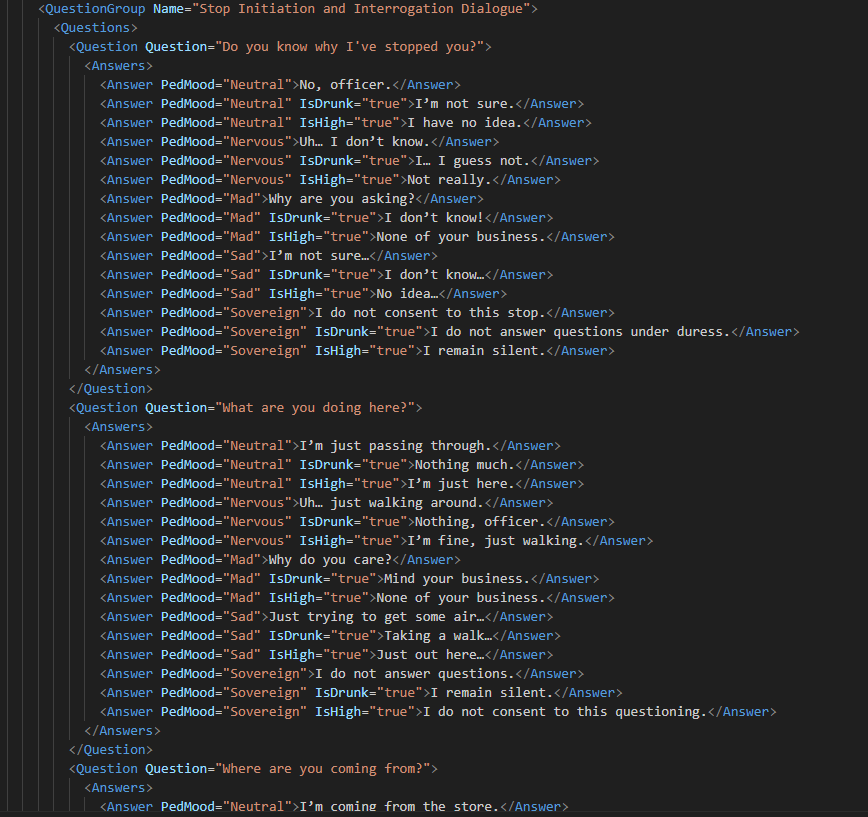
Task: Click the "Where are you coming from?" question
Action: point(325,769)
